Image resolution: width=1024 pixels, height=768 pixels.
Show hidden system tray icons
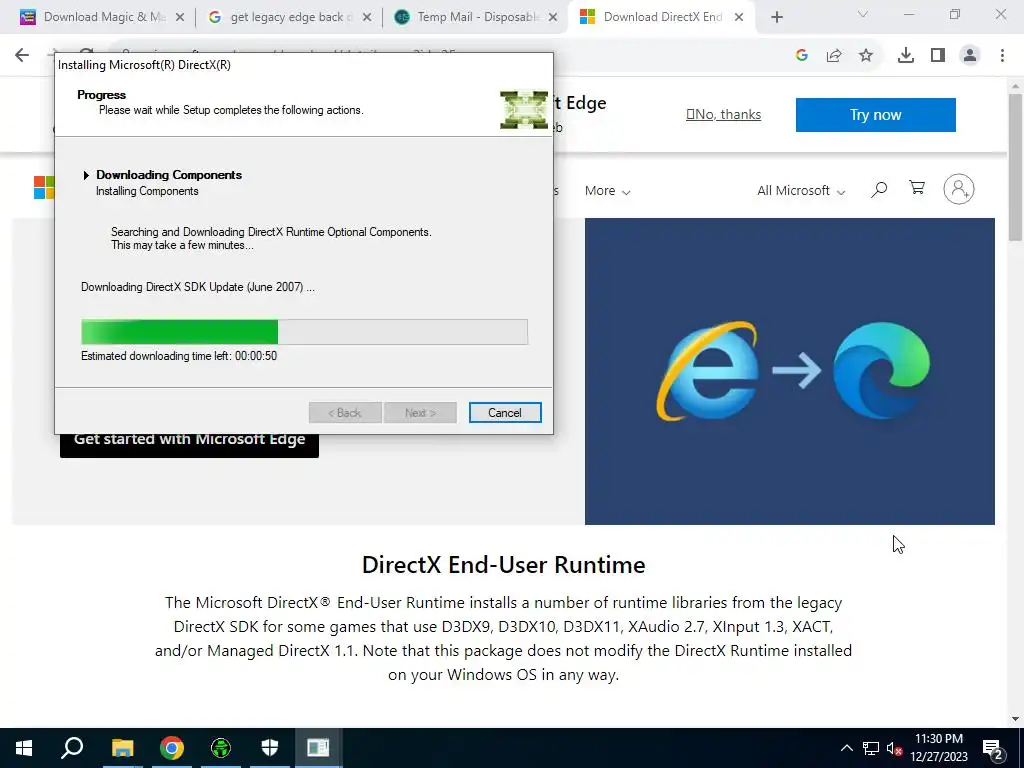tap(846, 748)
